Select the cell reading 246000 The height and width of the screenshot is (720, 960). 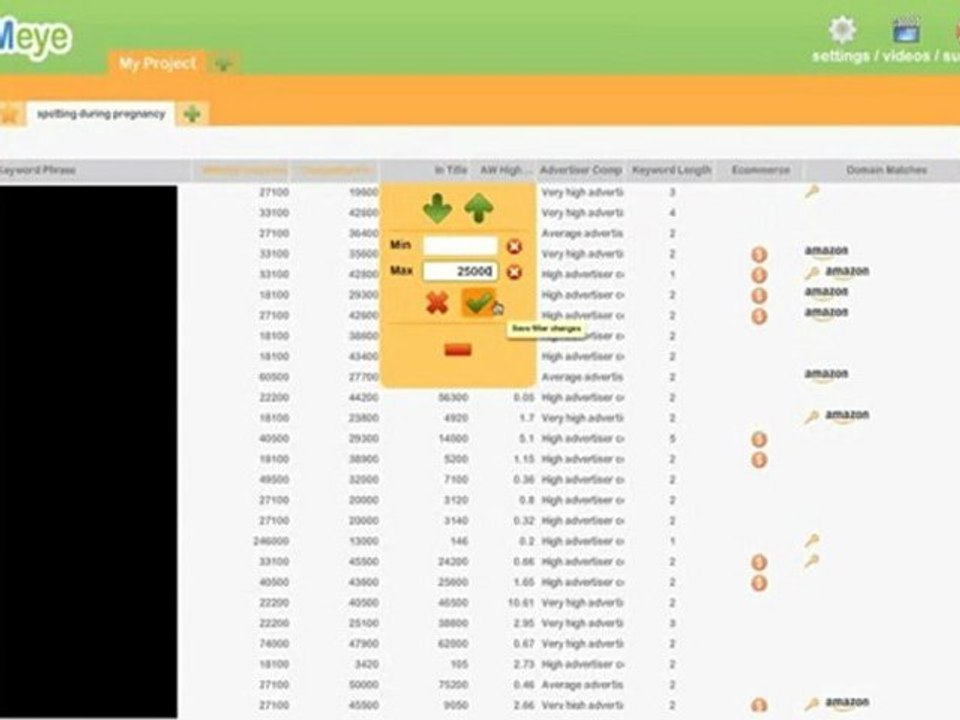click(x=271, y=541)
